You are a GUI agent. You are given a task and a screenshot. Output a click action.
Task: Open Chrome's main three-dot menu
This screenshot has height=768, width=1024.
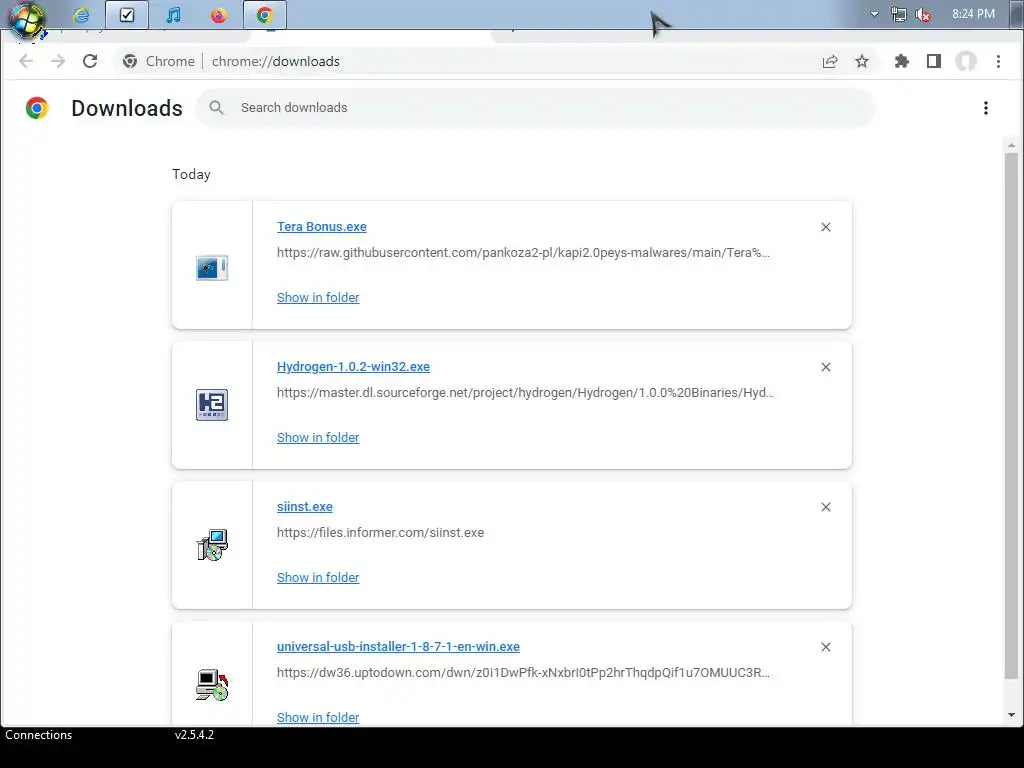(x=998, y=61)
